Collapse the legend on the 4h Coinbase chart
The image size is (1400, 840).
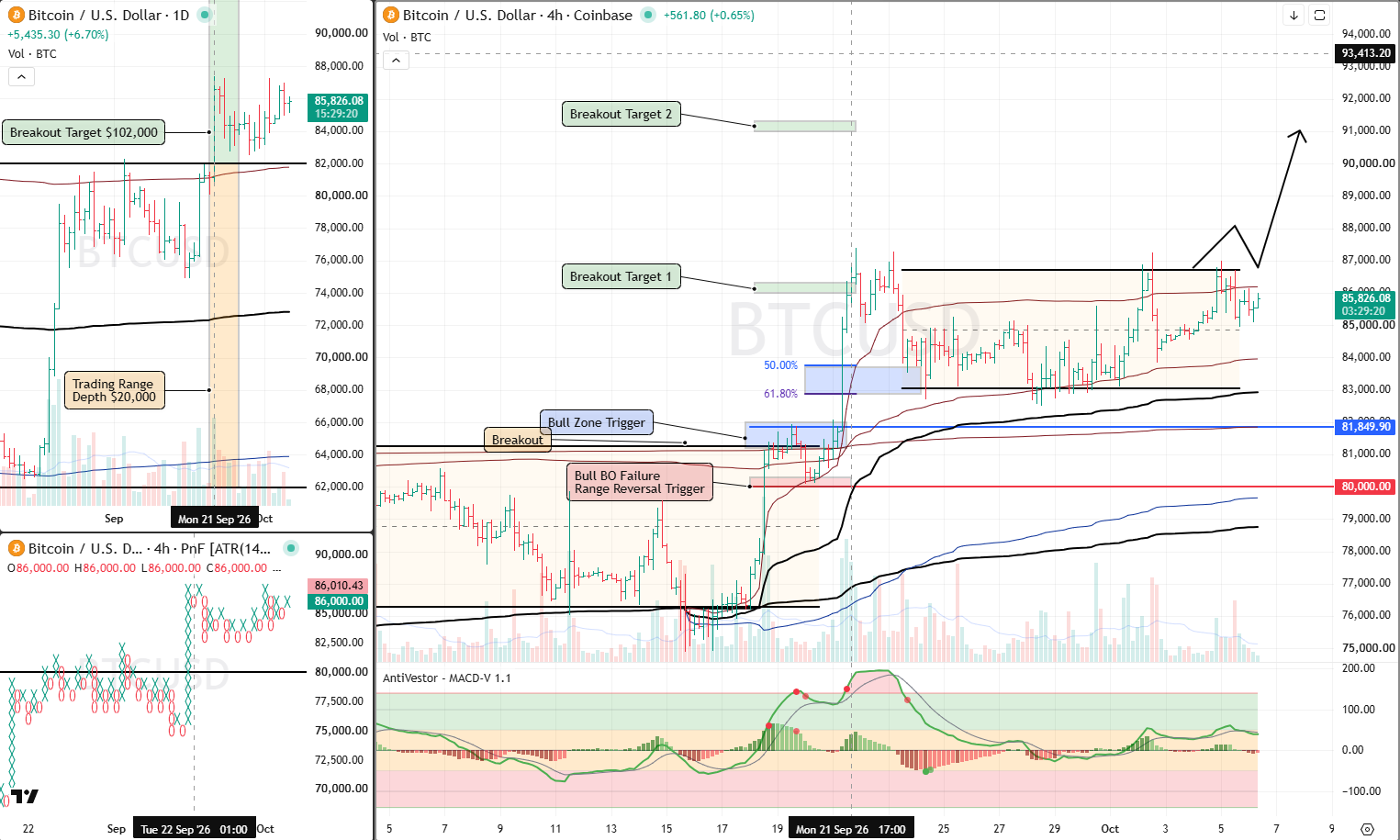coord(396,61)
